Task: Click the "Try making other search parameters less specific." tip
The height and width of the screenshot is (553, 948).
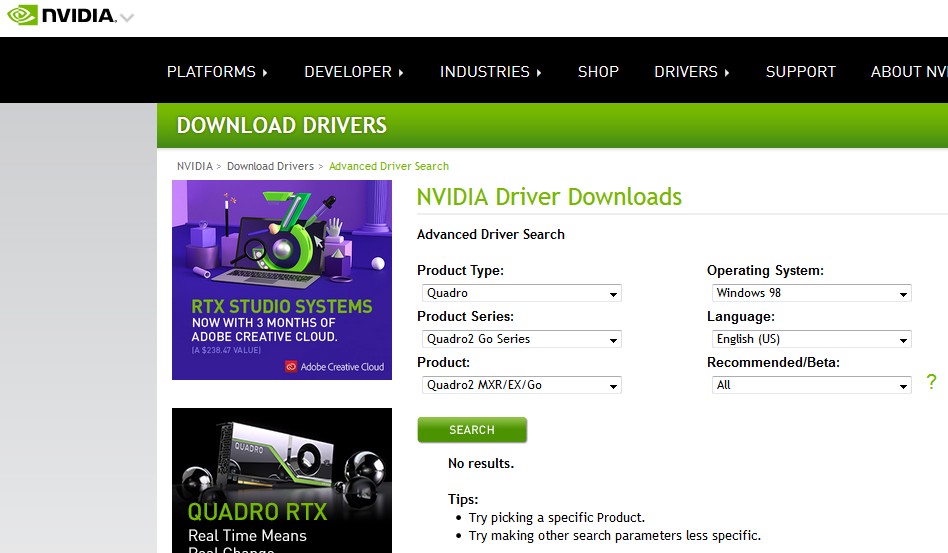Action: click(615, 536)
